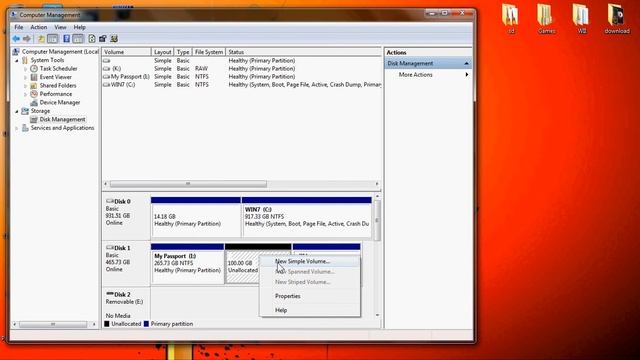Select the WIN7 (C:) partition block
The width and height of the screenshot is (640, 360).
(307, 217)
